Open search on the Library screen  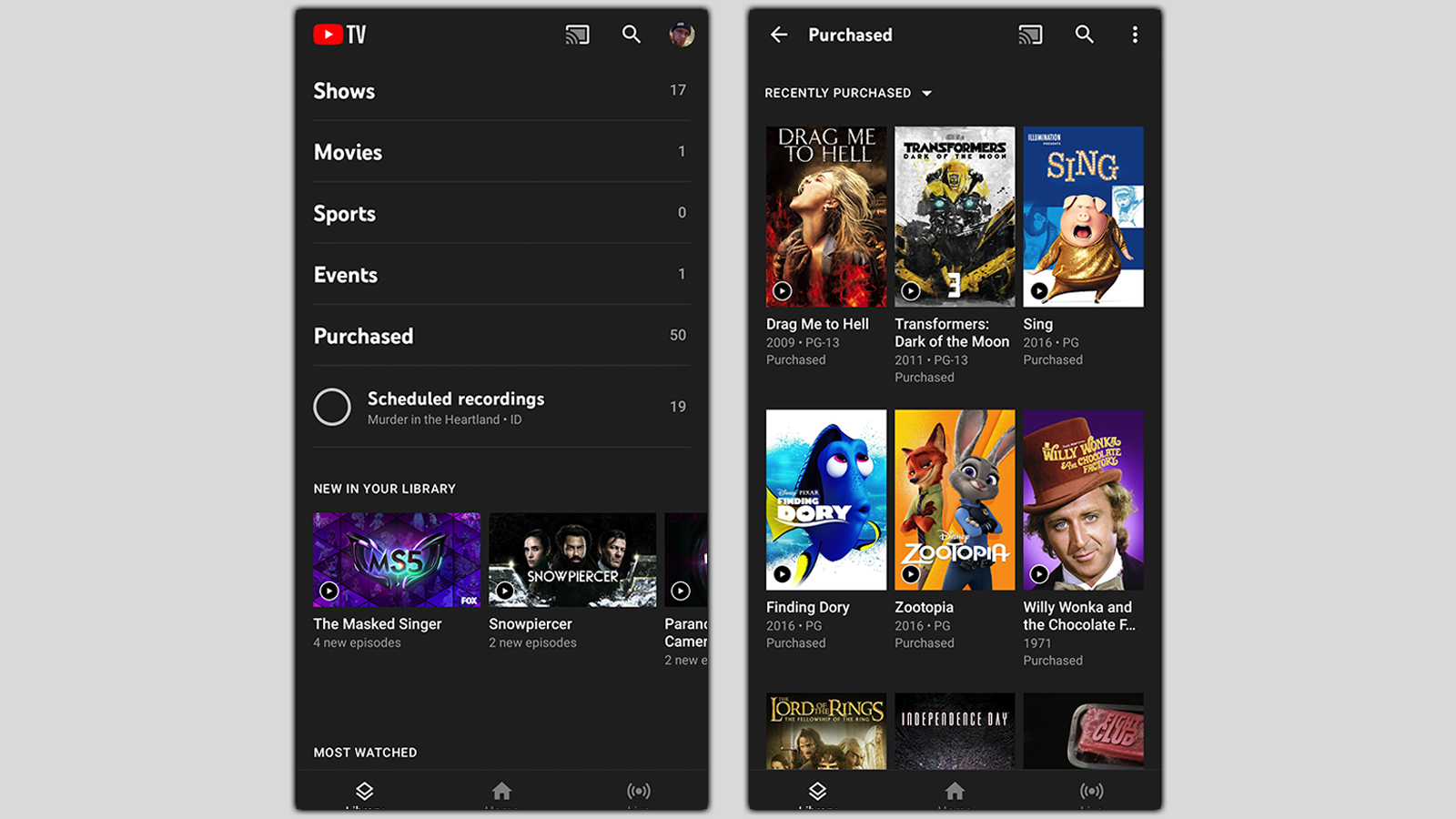631,35
